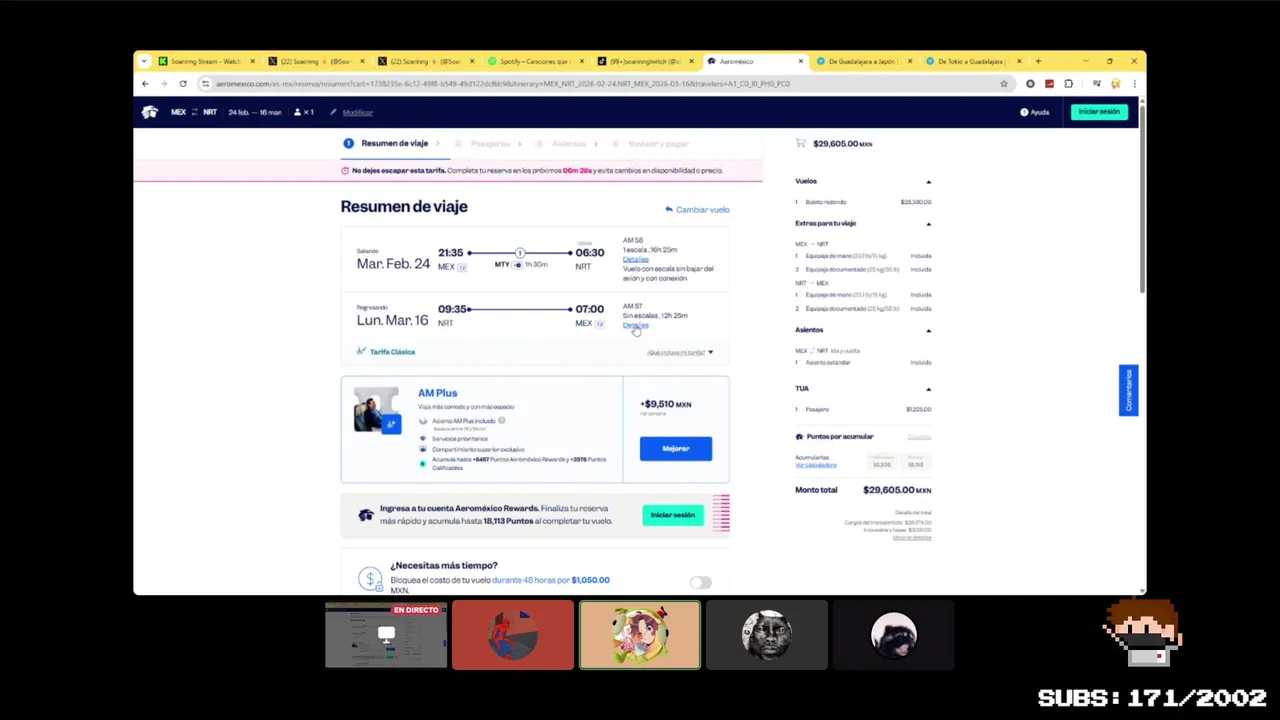1280x720 pixels.
Task: Switch to Kick Soaring Stream tab
Action: pos(205,61)
